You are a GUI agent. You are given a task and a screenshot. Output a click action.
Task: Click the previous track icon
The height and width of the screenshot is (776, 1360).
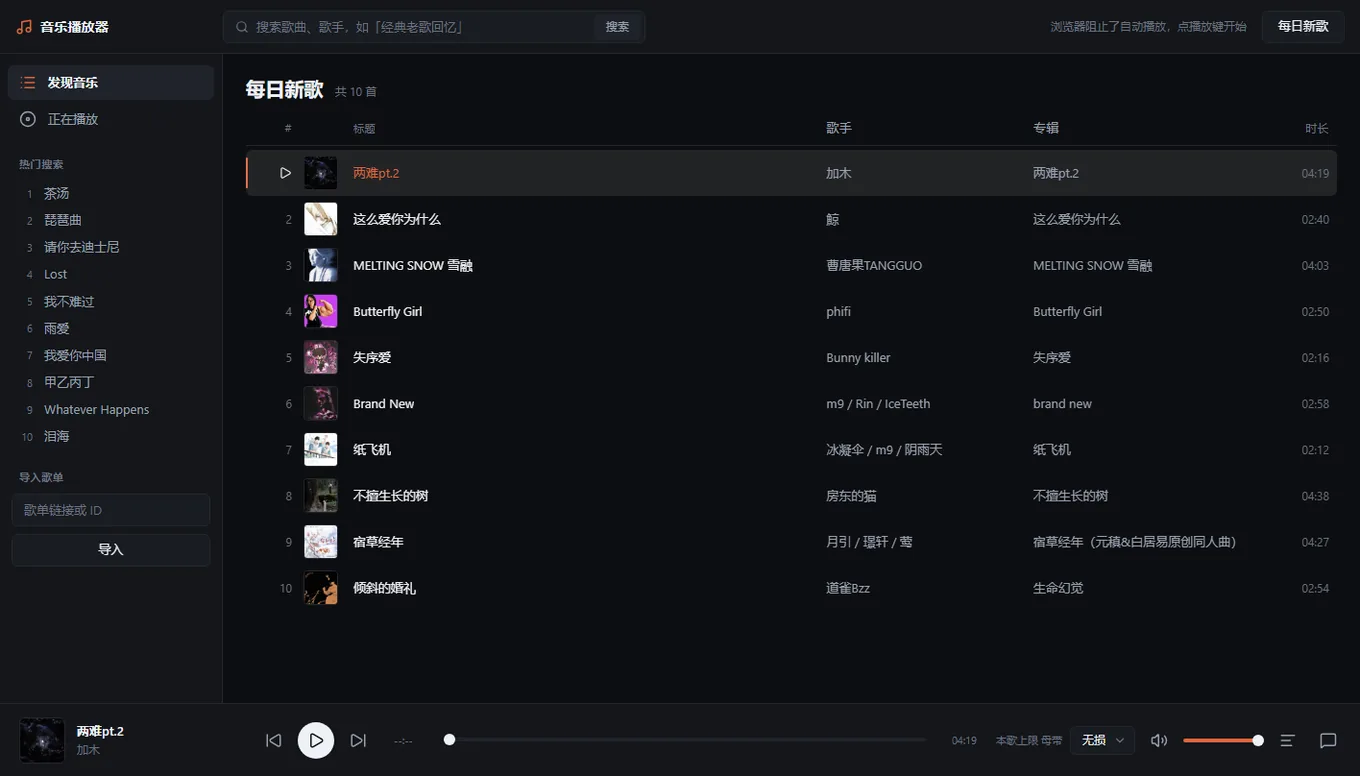(273, 740)
